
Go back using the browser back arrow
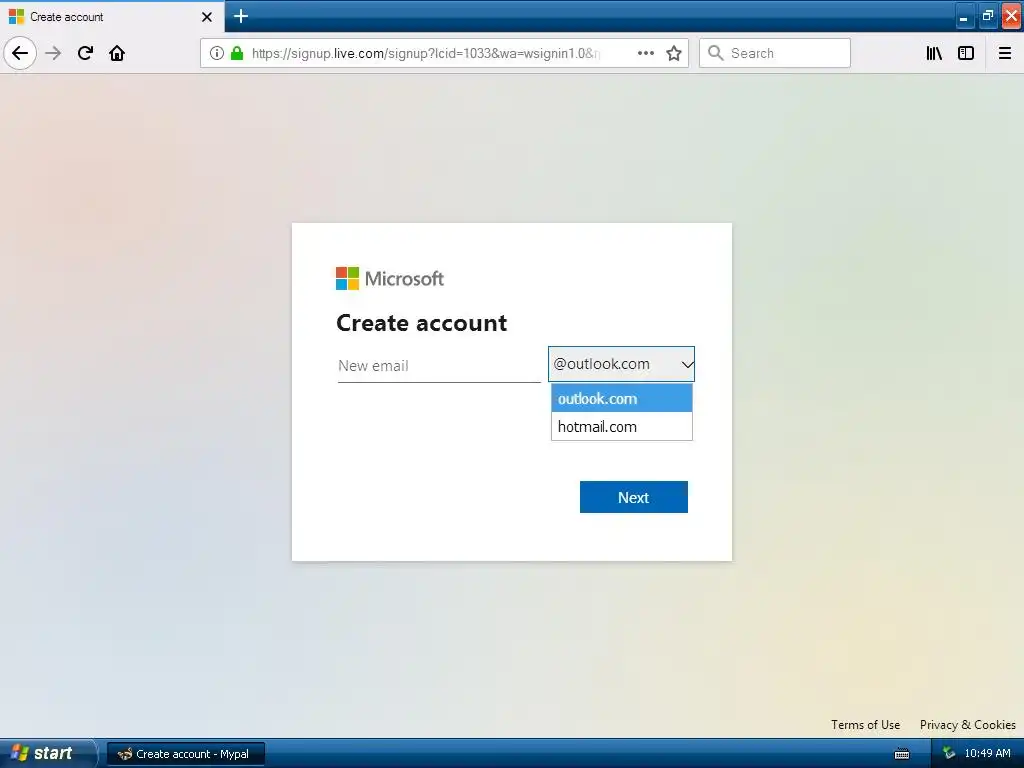pos(20,53)
